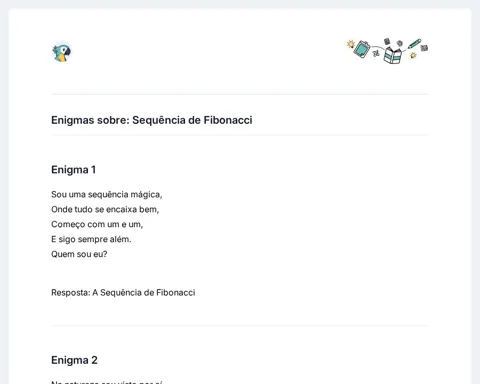Click the teal notebook illustration icon

[x=362, y=49]
